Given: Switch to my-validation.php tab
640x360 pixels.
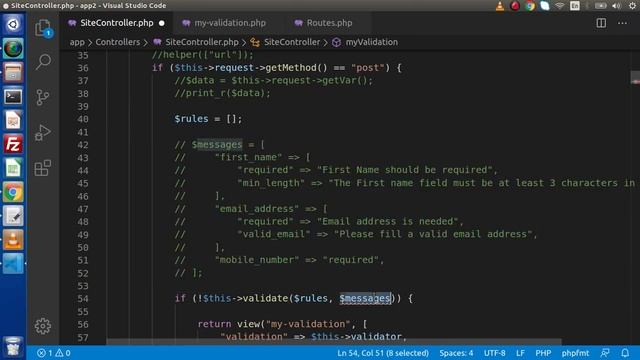Looking at the screenshot, I should 229,23.
